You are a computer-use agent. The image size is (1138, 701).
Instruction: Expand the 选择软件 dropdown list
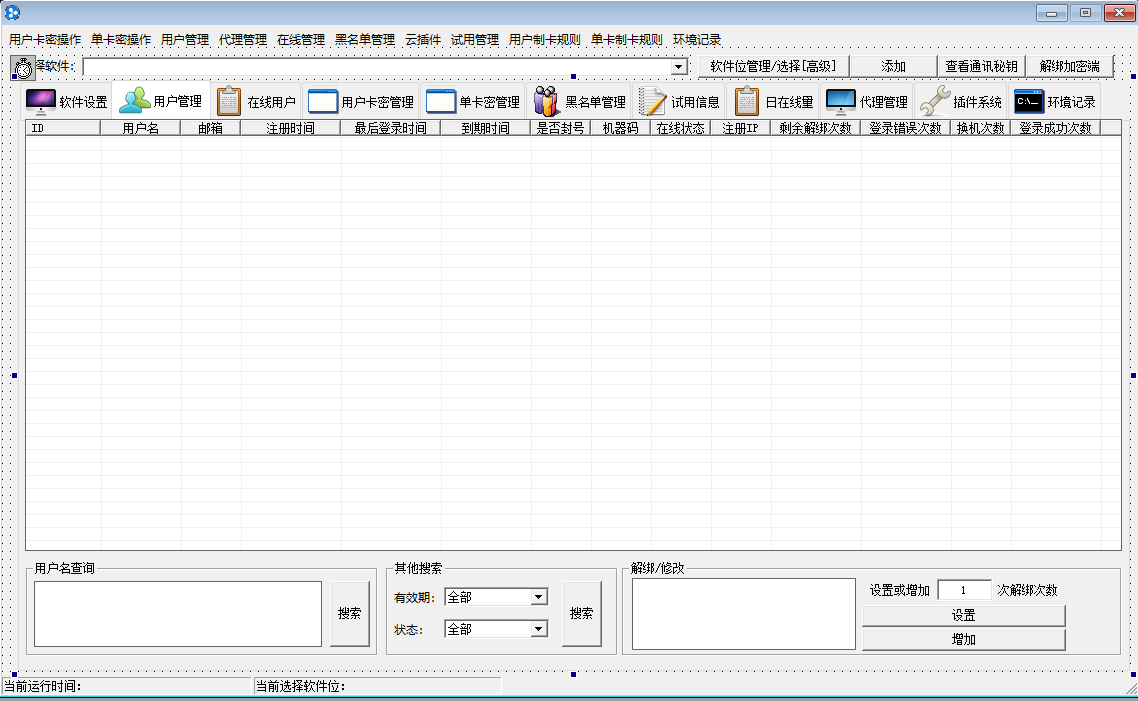pos(679,67)
